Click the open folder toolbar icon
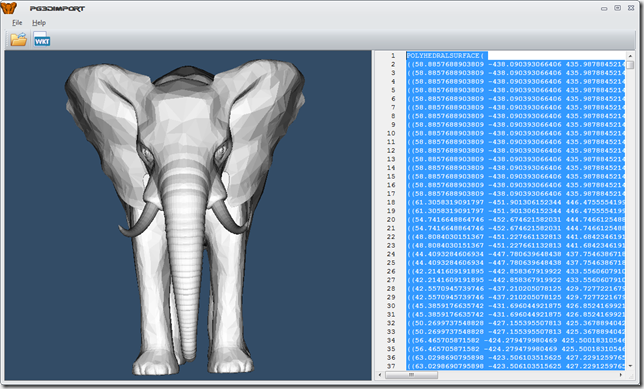Image resolution: width=644 pixels, height=389 pixels. click(18, 39)
